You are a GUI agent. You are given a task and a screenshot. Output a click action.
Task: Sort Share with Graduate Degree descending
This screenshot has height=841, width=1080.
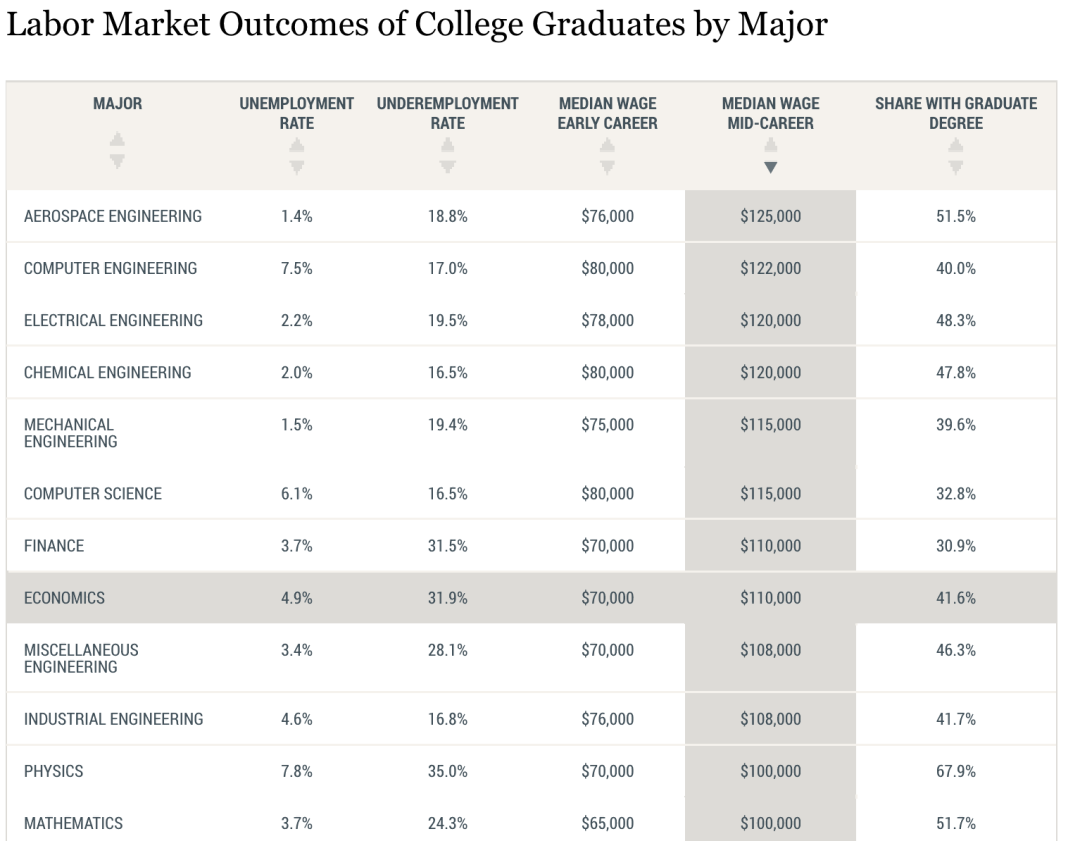[x=956, y=166]
